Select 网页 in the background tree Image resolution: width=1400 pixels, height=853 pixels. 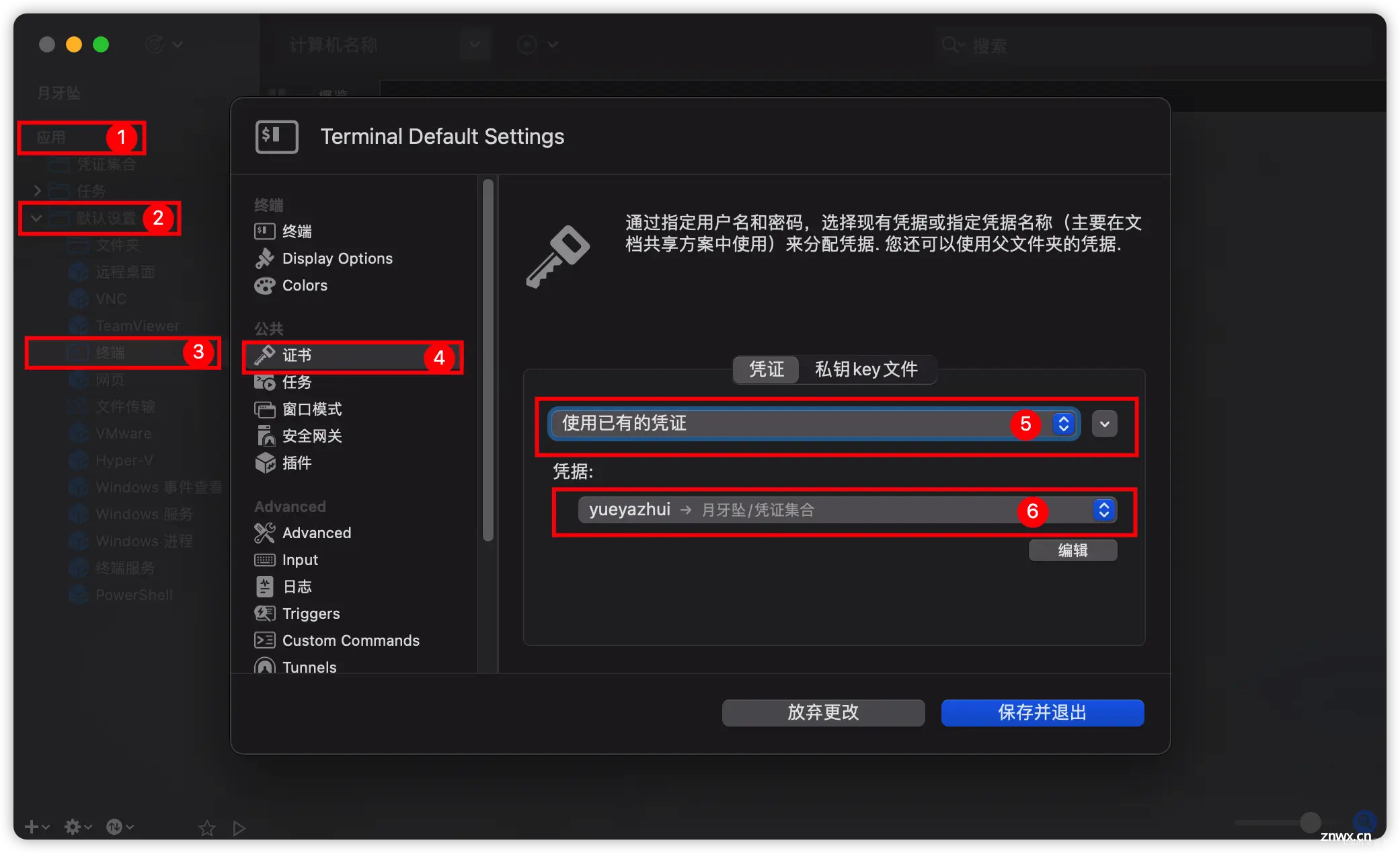click(97, 379)
